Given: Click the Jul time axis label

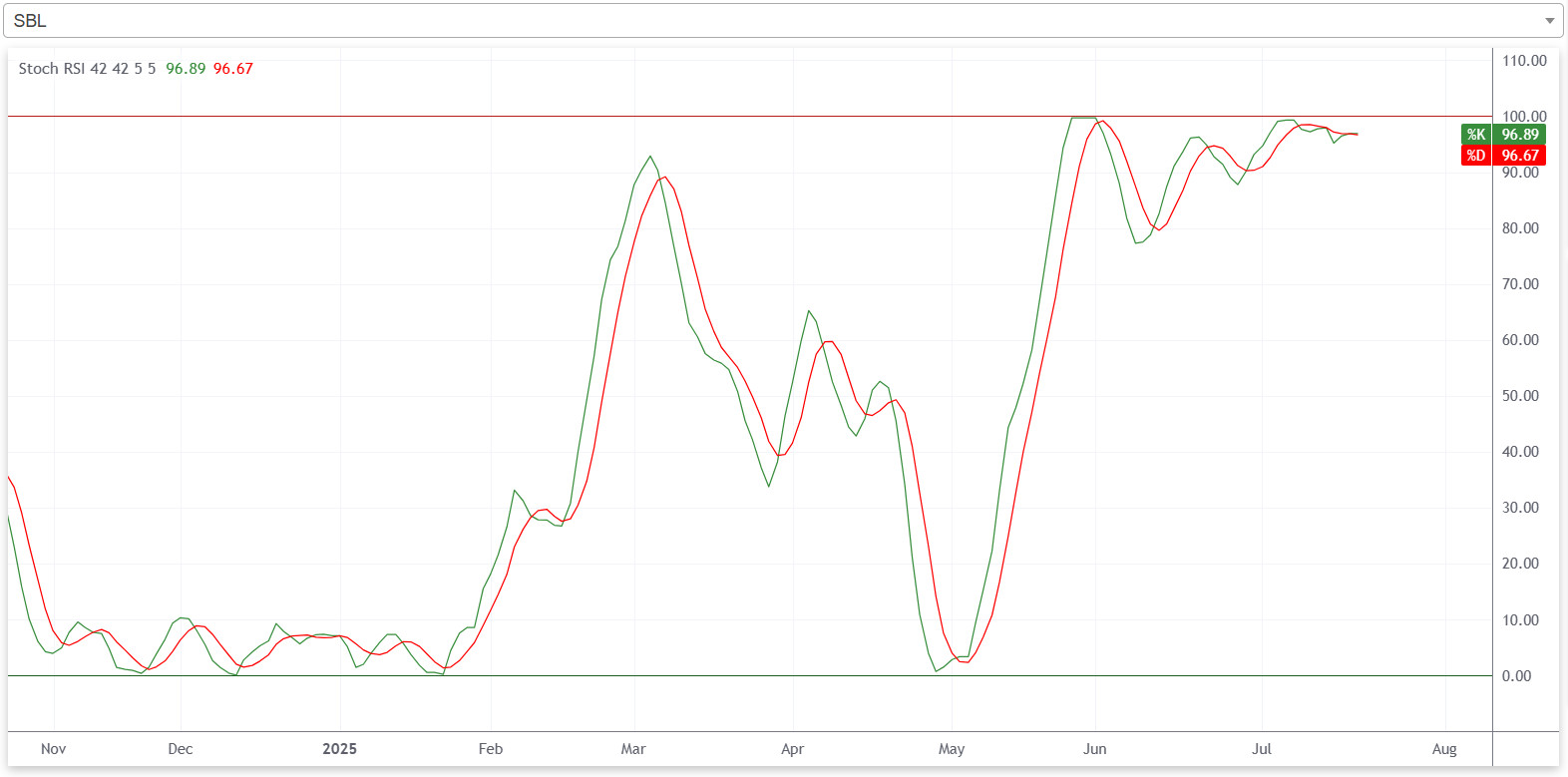Looking at the screenshot, I should [x=1262, y=749].
